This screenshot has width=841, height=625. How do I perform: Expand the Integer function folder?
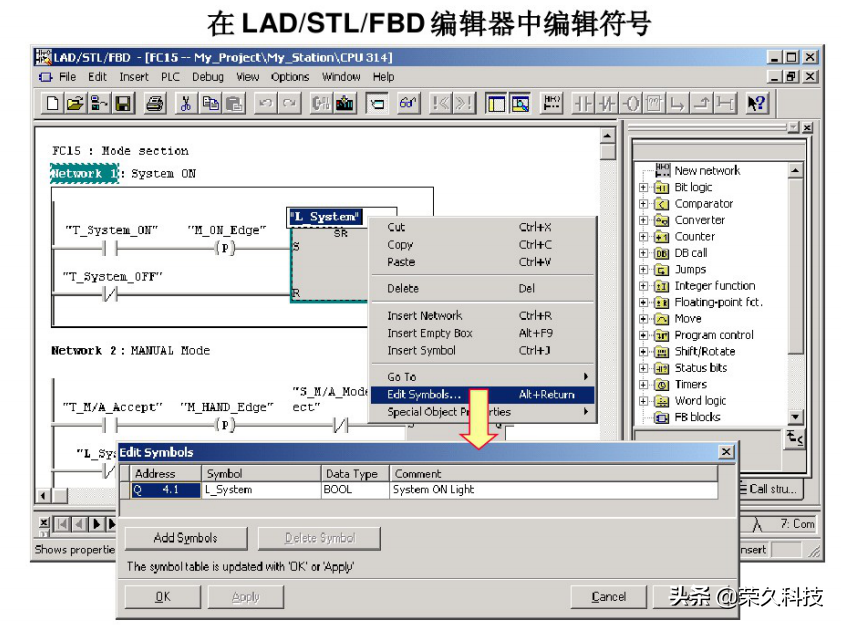point(644,286)
